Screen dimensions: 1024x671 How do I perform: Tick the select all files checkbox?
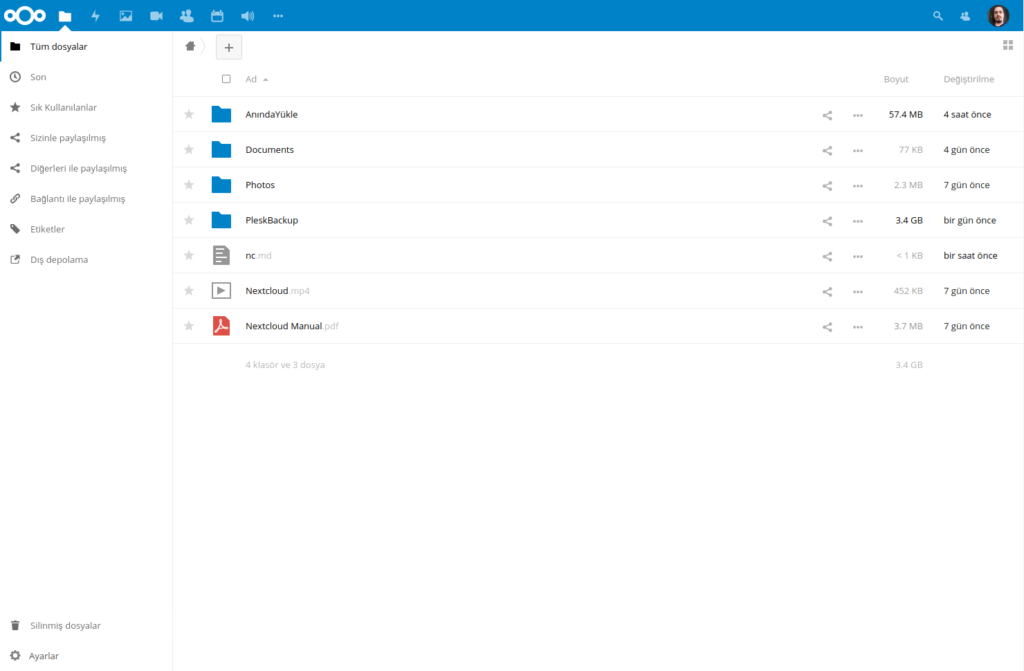point(226,79)
